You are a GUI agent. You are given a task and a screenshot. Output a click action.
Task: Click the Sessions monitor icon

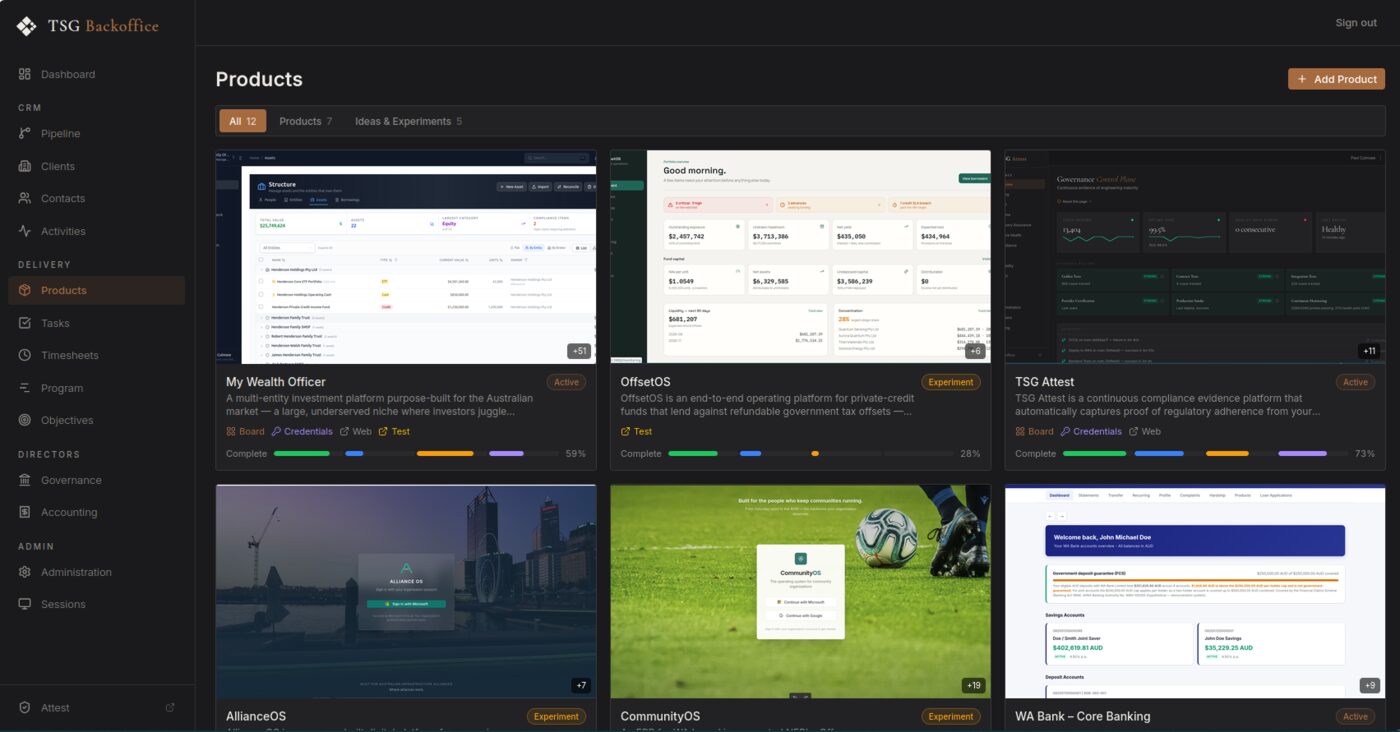coord(25,604)
